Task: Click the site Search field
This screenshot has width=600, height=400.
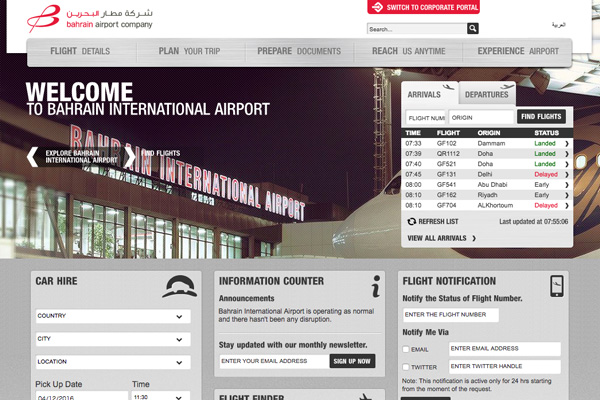Action: tap(417, 29)
